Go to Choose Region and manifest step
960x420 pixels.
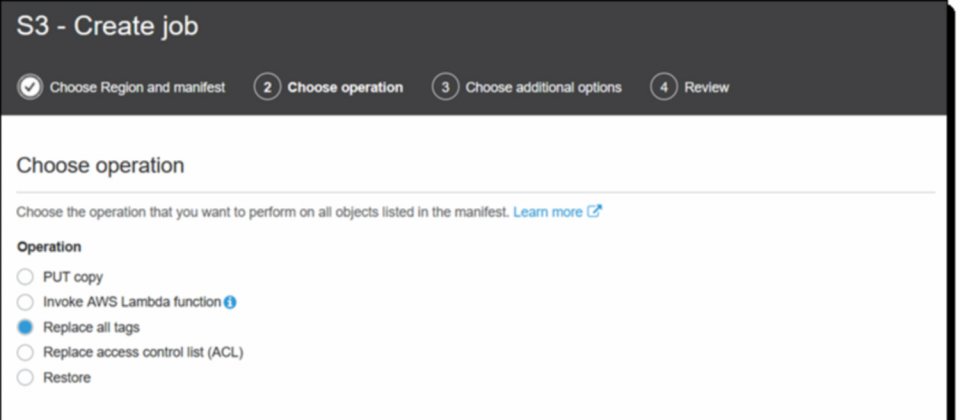point(137,88)
